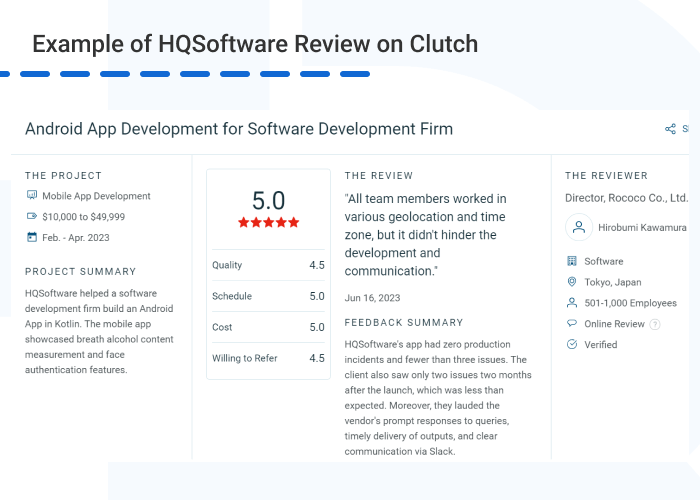Click the budget tag icon beside $10,000 to $49,999

[32, 216]
